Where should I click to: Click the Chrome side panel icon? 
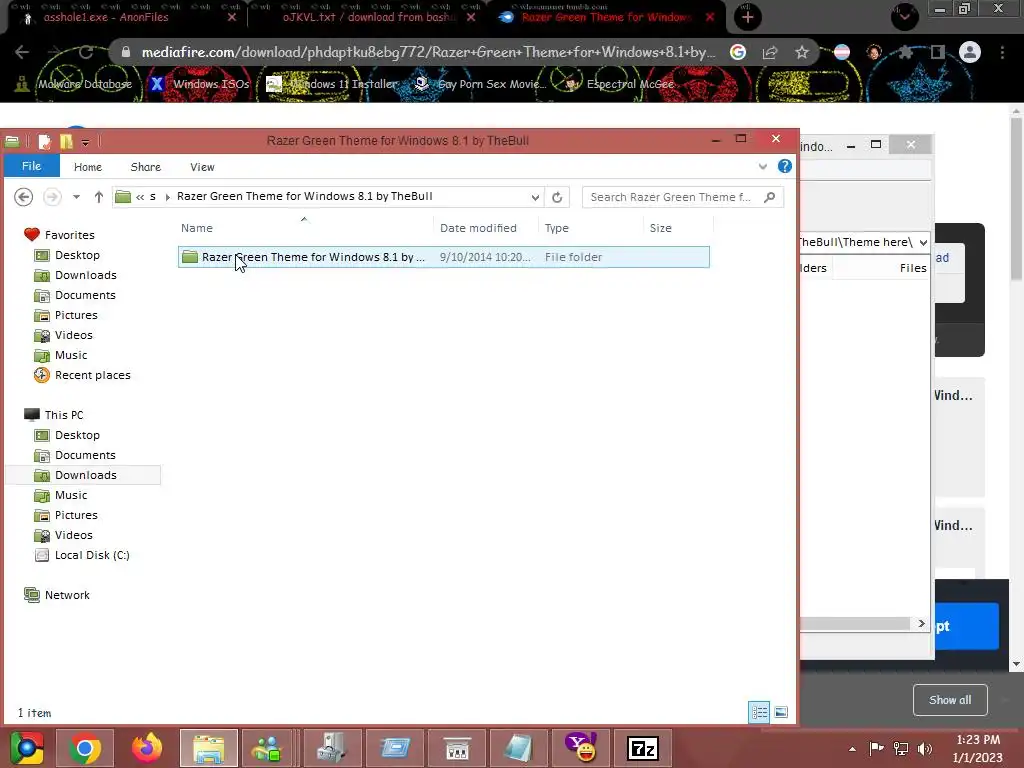click(x=938, y=52)
